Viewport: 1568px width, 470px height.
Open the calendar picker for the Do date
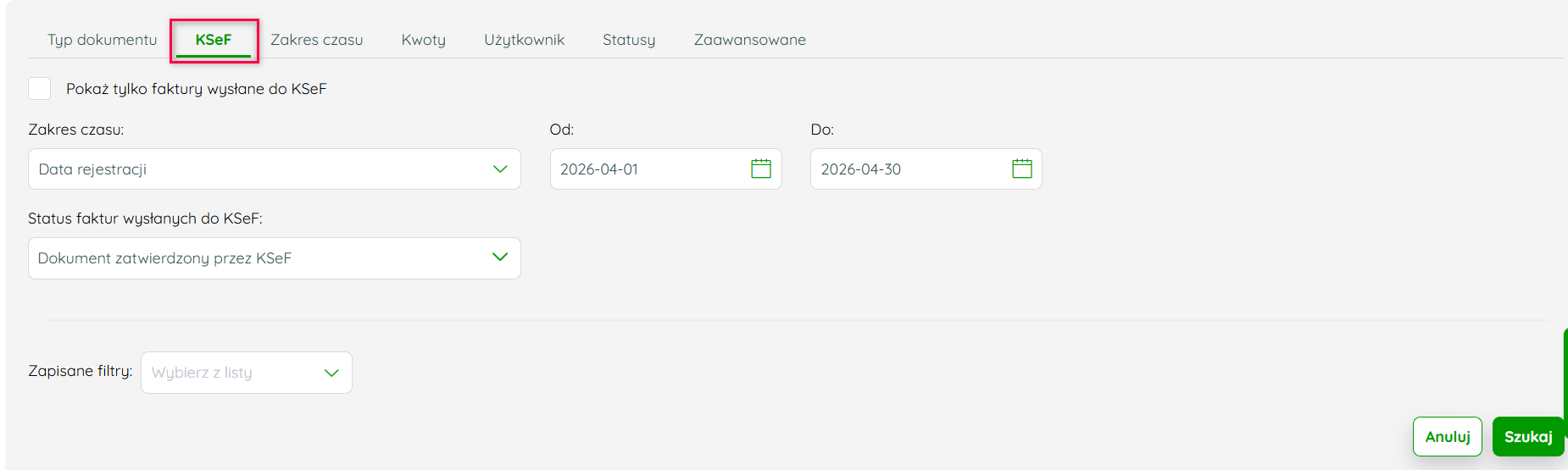pos(1022,169)
